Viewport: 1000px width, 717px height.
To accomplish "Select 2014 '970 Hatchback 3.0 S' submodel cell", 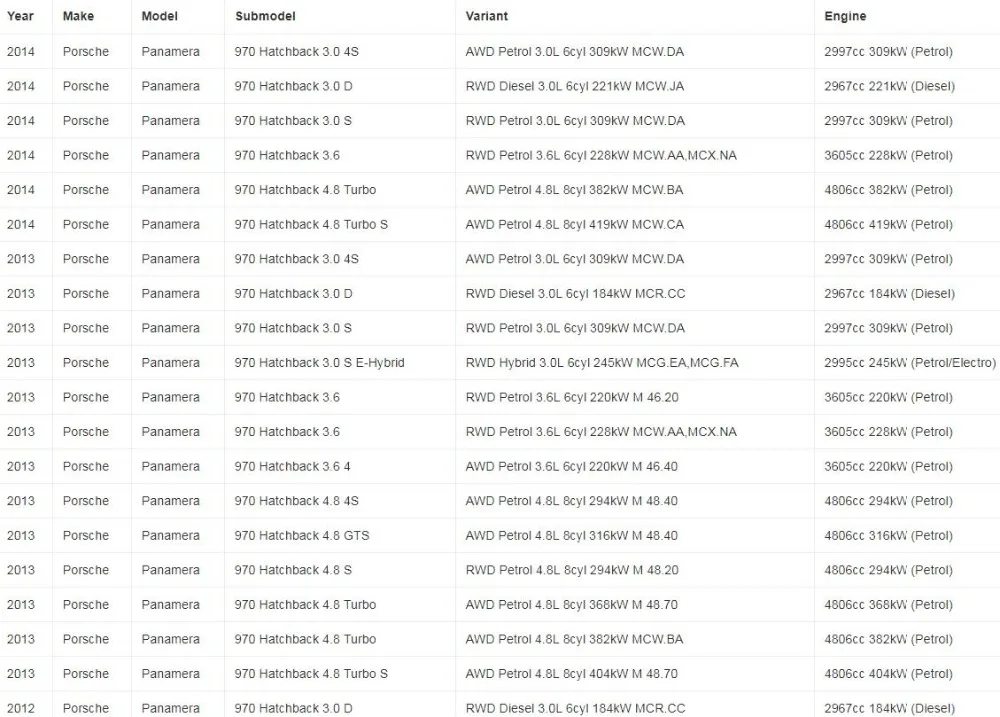I will pos(293,121).
